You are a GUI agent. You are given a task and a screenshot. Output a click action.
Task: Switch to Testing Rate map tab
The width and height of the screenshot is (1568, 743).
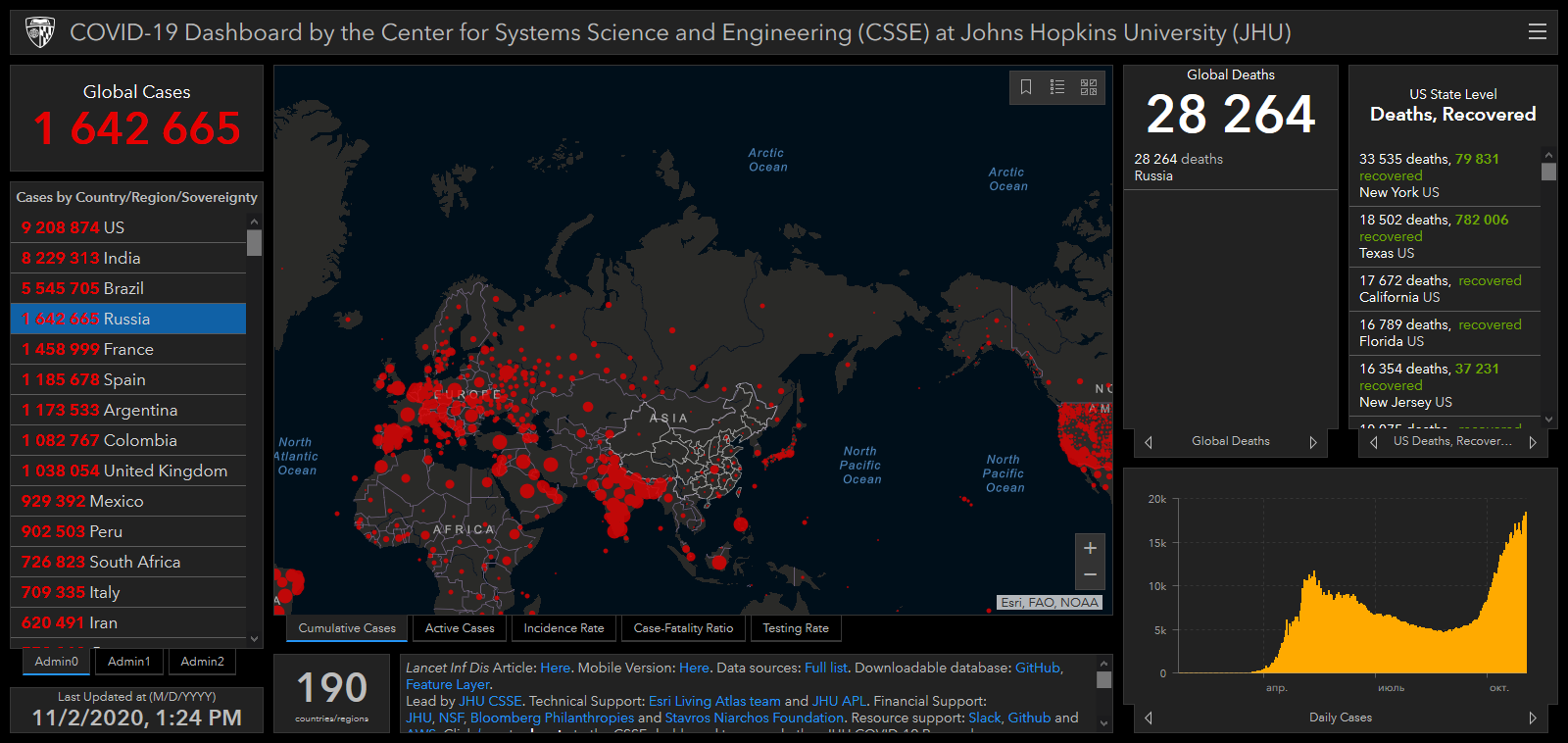click(796, 628)
